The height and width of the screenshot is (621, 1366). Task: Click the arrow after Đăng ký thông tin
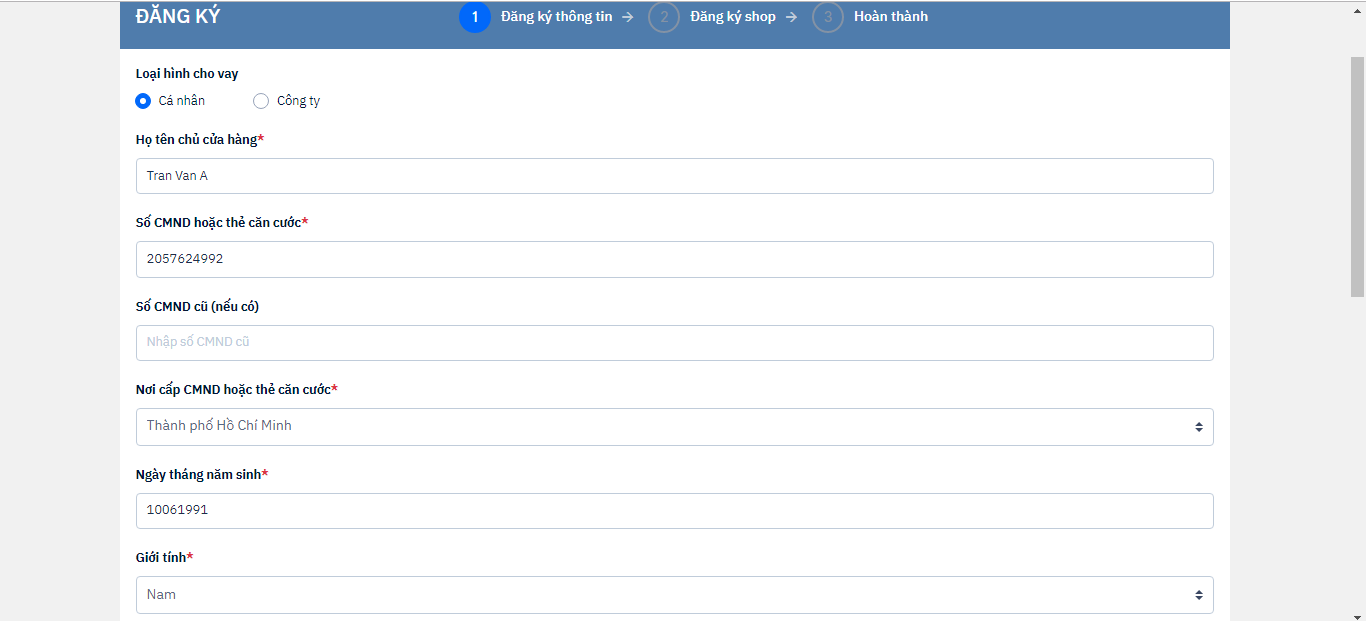click(x=628, y=17)
